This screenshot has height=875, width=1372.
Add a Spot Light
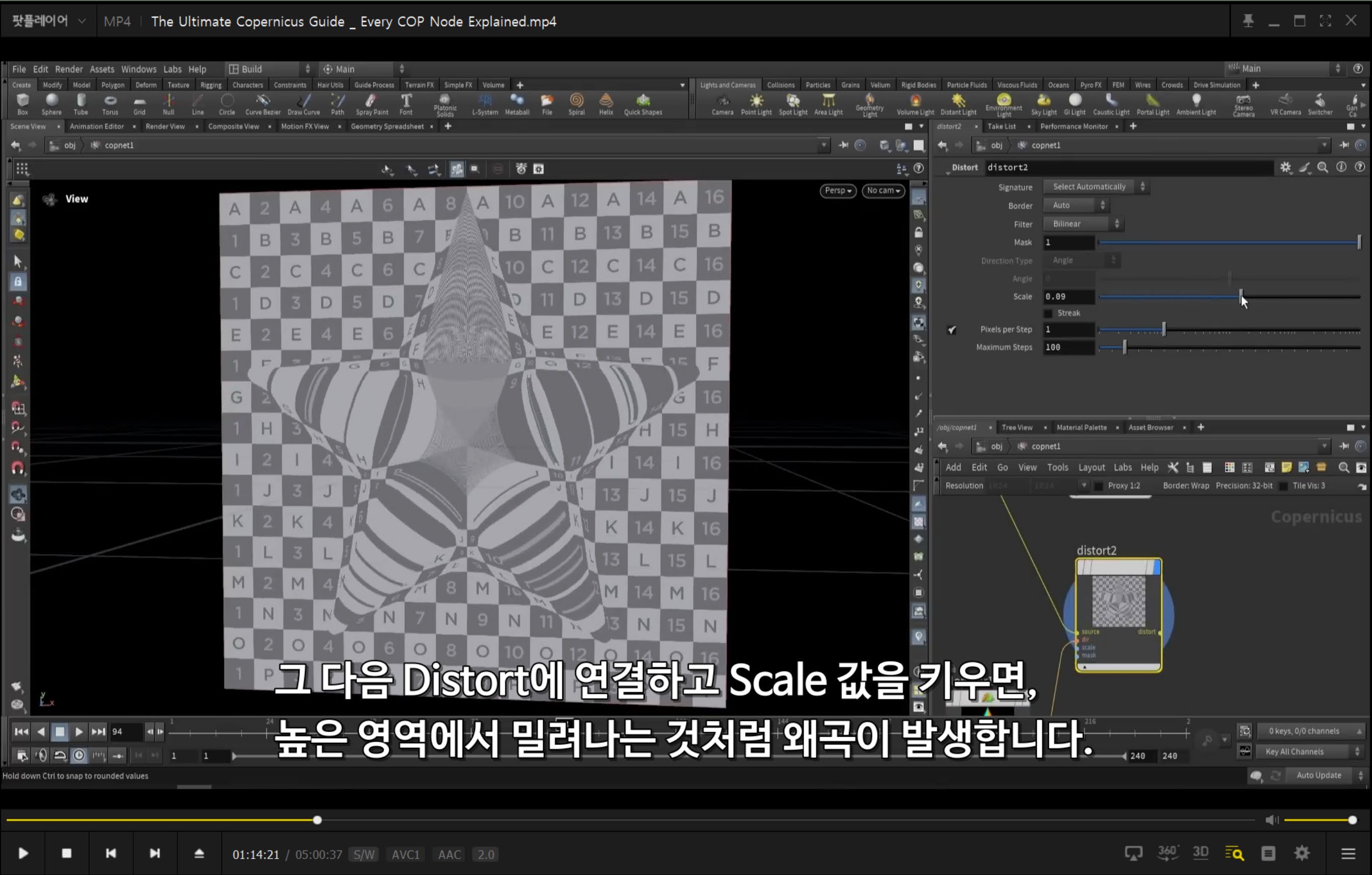tap(793, 104)
